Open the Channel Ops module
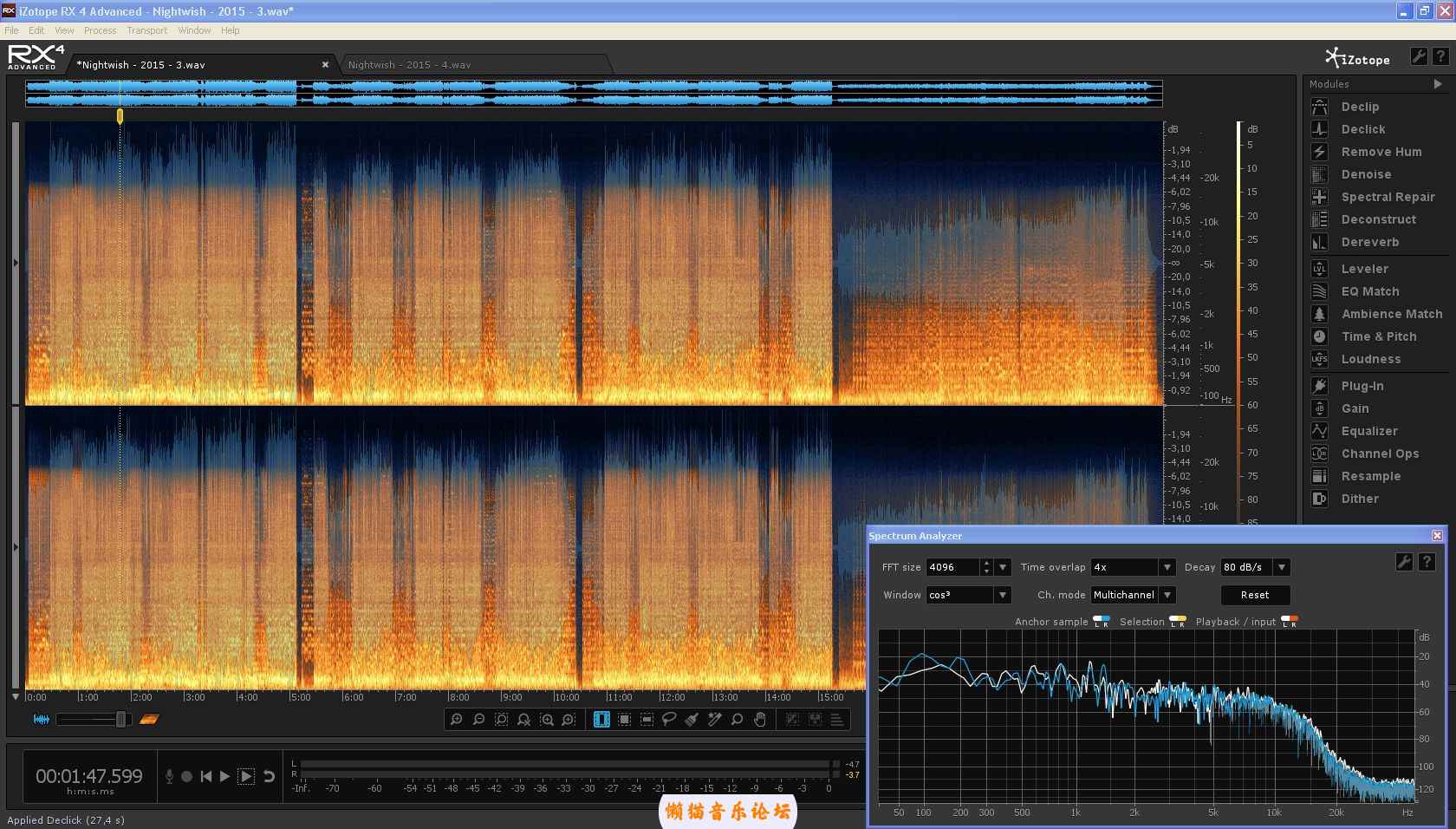1456x829 pixels. pos(1380,454)
